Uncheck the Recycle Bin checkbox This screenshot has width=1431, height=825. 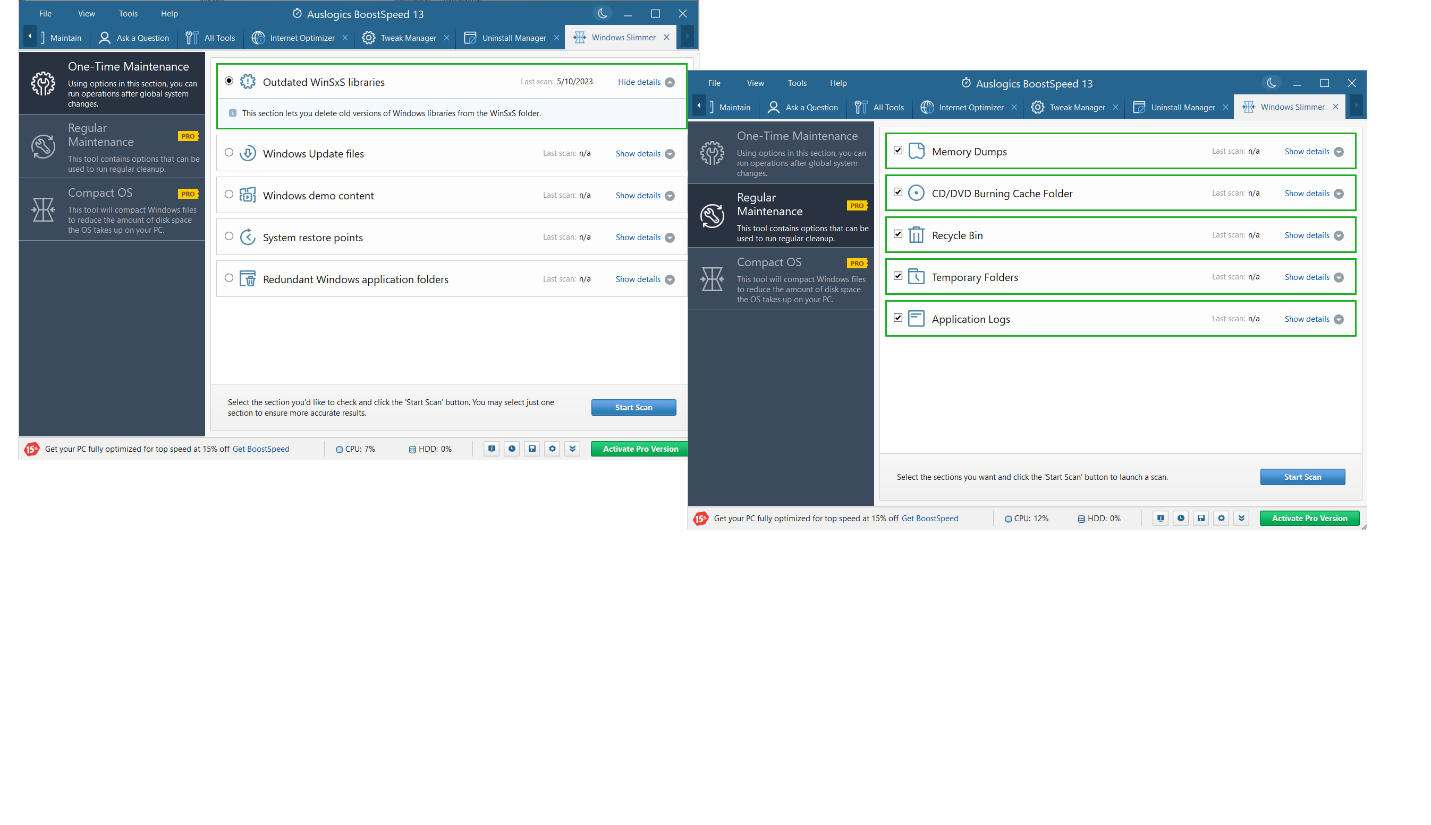(x=898, y=234)
